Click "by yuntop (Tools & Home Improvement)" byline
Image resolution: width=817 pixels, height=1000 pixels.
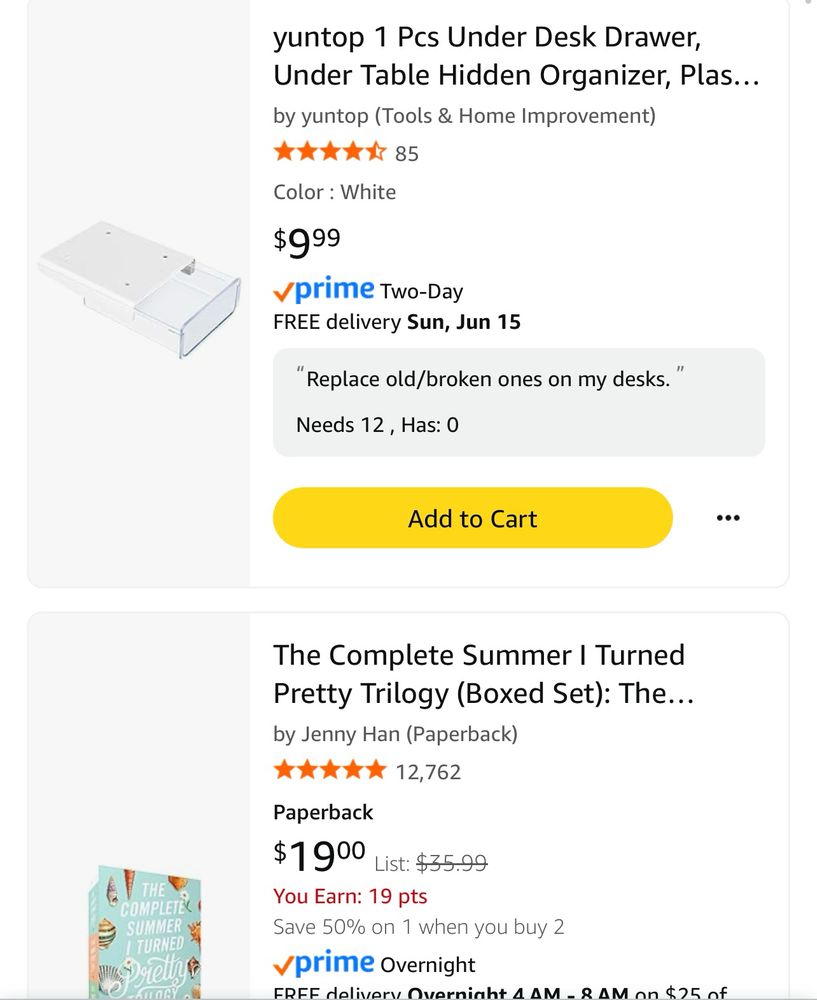[464, 116]
